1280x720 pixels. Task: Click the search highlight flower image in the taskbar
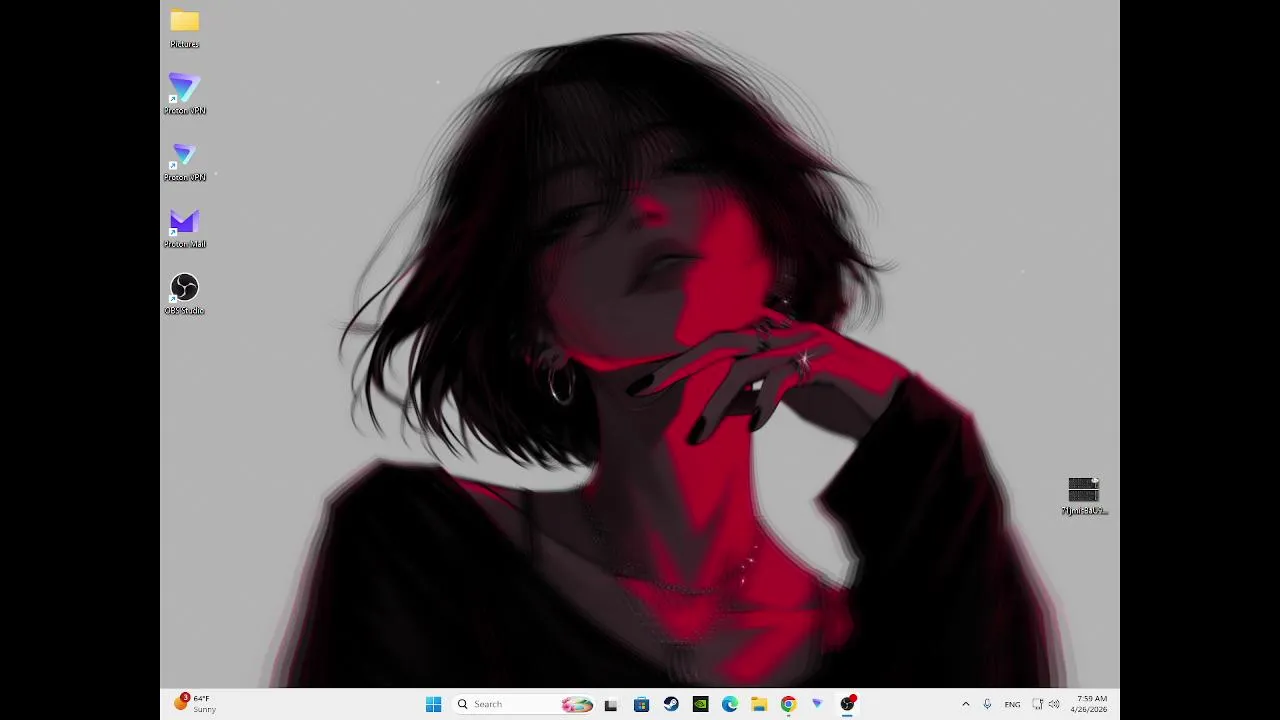click(577, 704)
